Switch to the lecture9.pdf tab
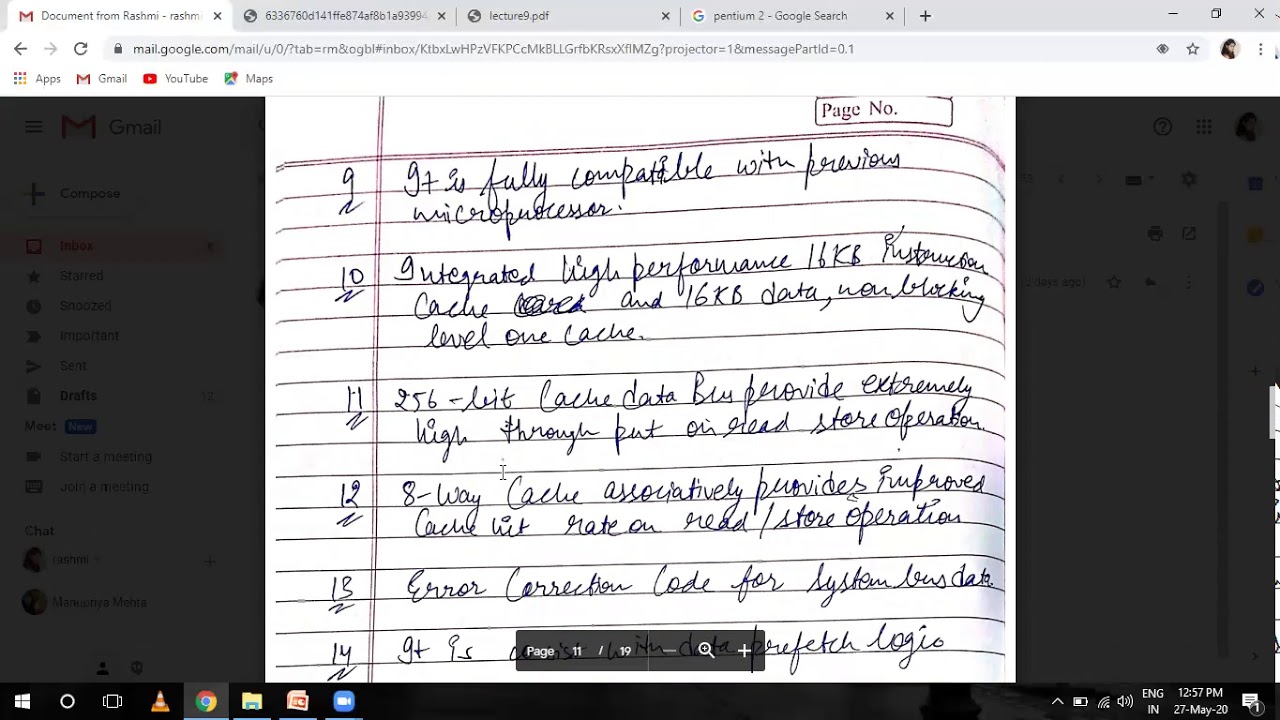 (x=568, y=16)
